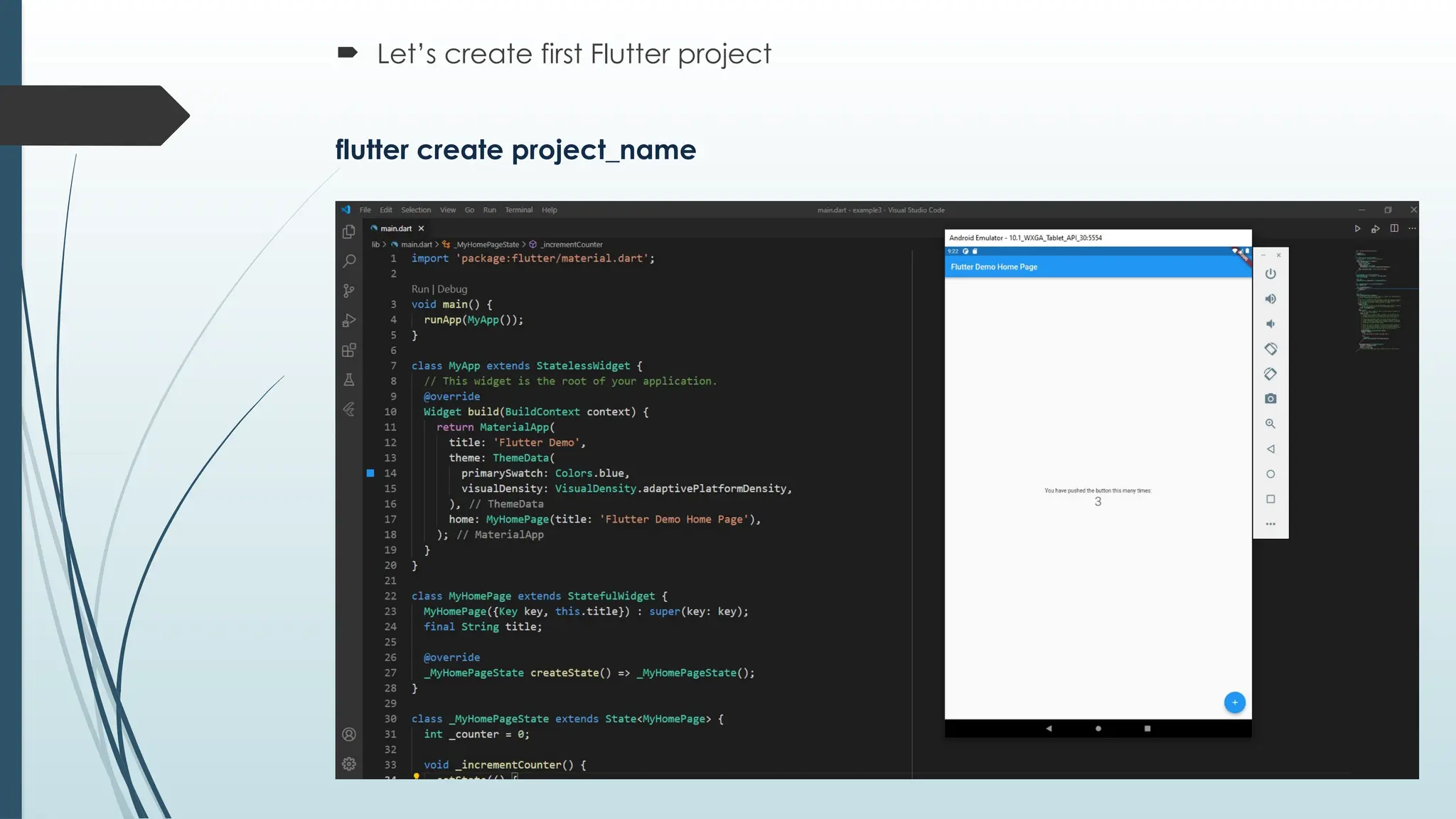Click emulator sidebar Back triangle
The width and height of the screenshot is (1456, 819).
1270,449
